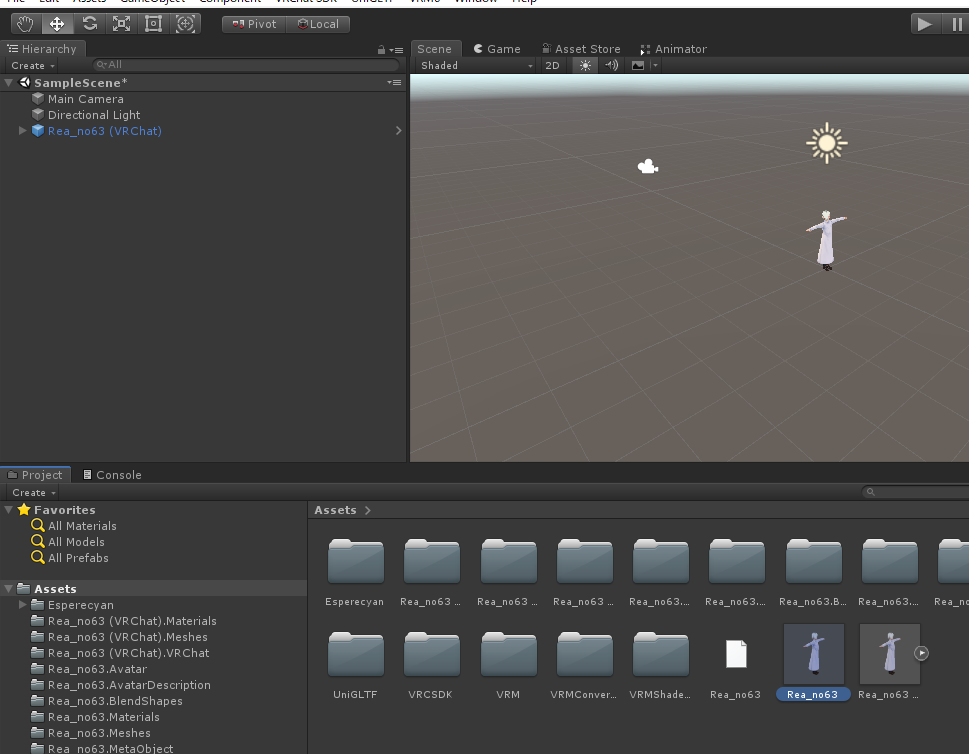Select the avatar model in scene view
This screenshot has height=754, width=969.
tap(826, 240)
